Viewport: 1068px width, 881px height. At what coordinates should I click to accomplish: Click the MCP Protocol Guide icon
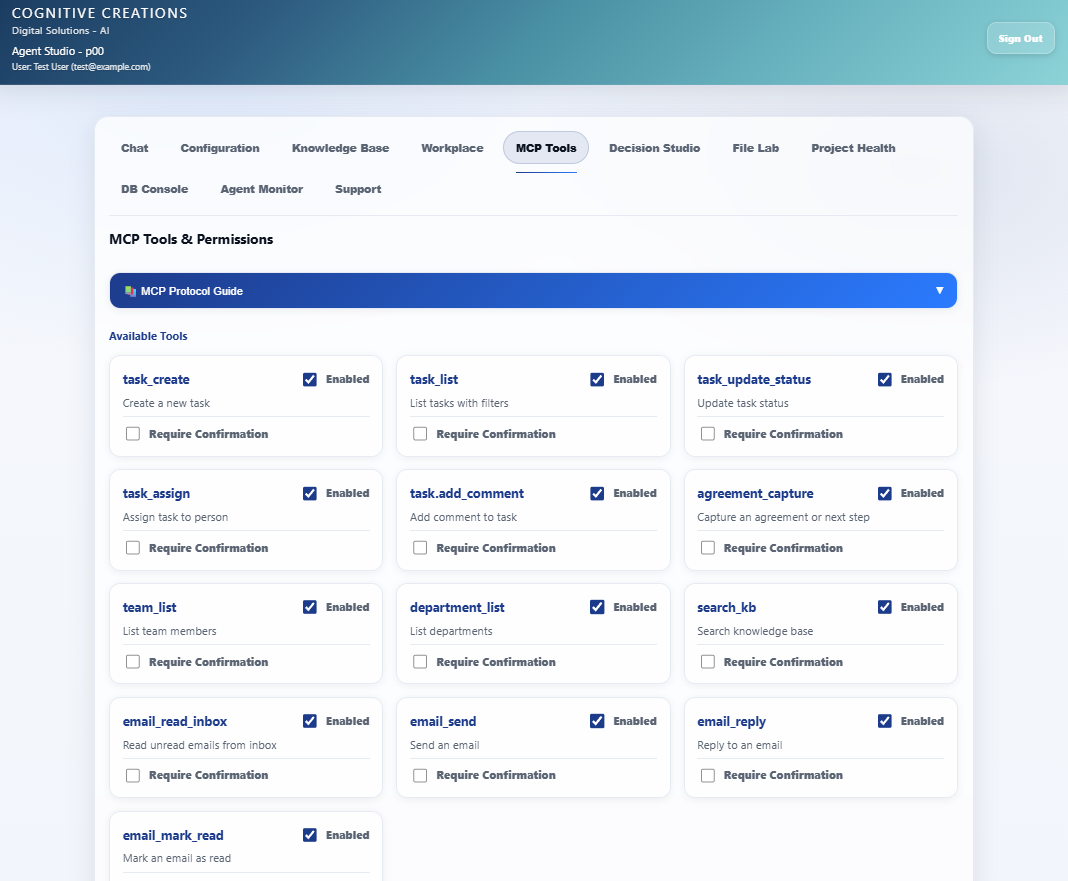(129, 290)
